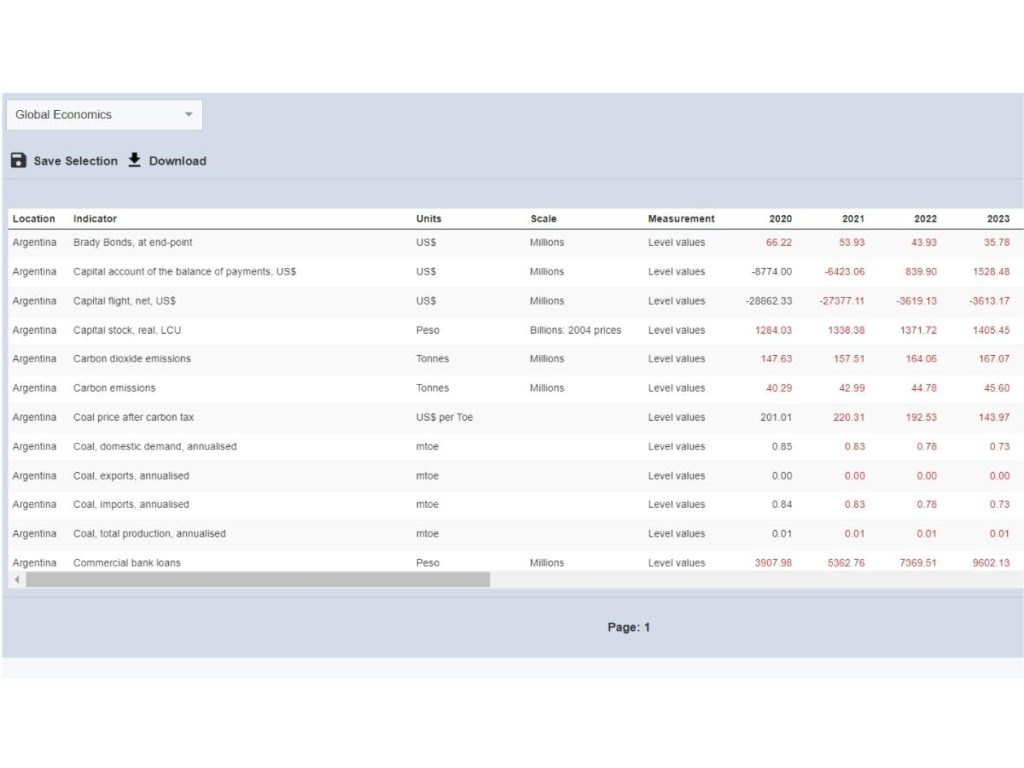
Task: Click the 2023 column header
Action: coord(998,219)
